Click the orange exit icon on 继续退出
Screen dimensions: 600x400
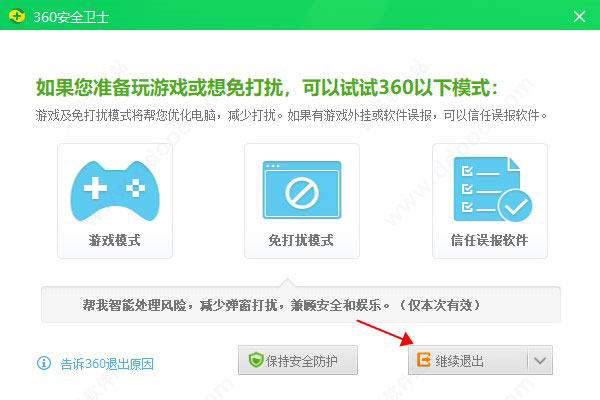[425, 361]
